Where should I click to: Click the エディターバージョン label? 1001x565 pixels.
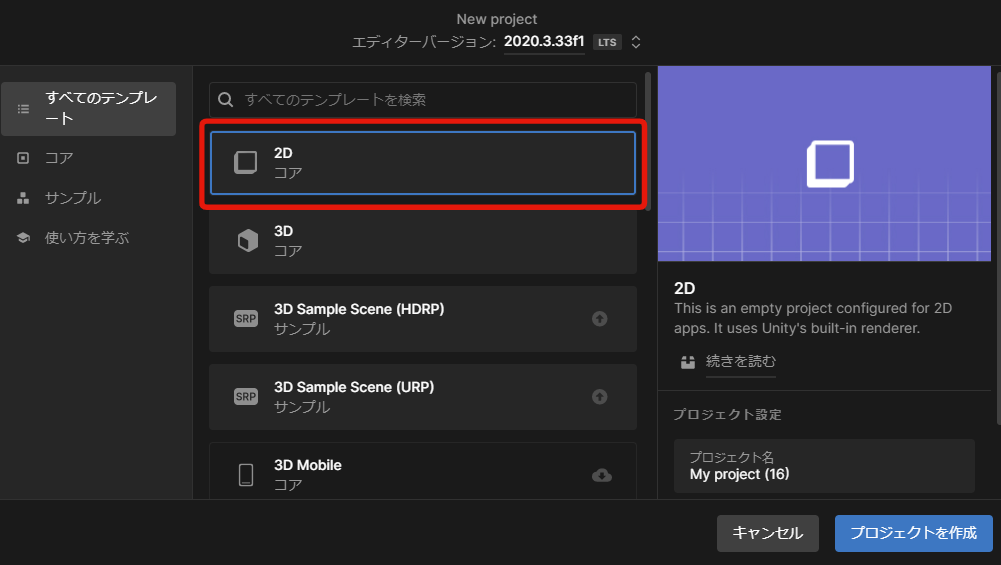coord(424,42)
